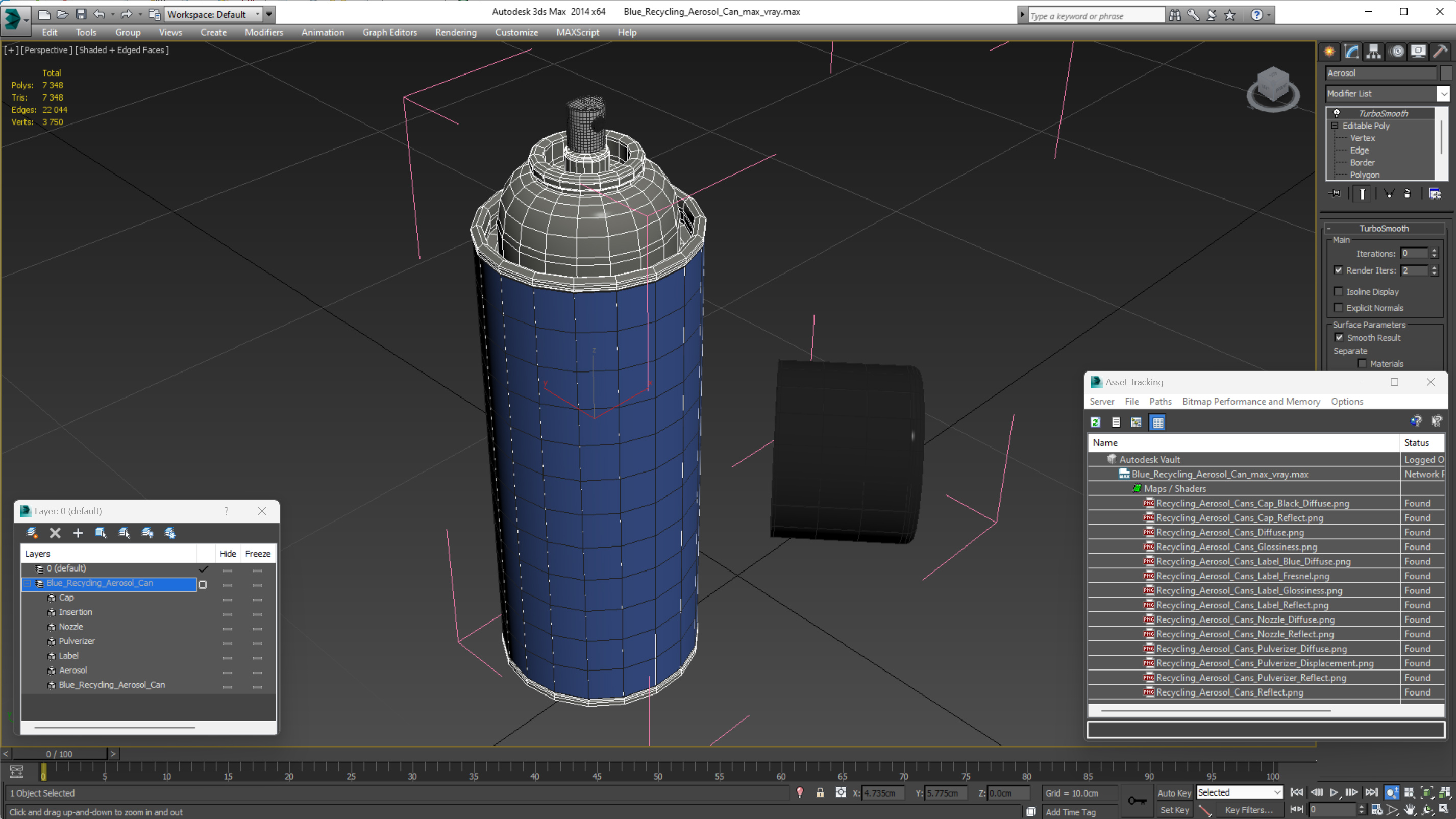Toggle TurboSmooth modifier lightbulb on/off
Image resolution: width=1456 pixels, height=819 pixels.
click(1336, 113)
